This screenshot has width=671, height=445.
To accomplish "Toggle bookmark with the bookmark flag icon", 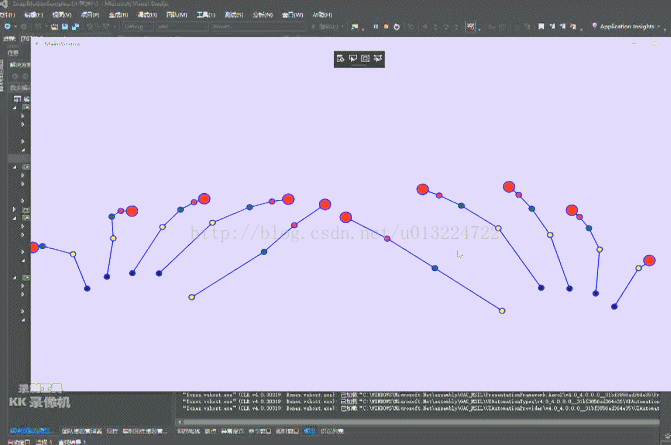I will pos(541,27).
